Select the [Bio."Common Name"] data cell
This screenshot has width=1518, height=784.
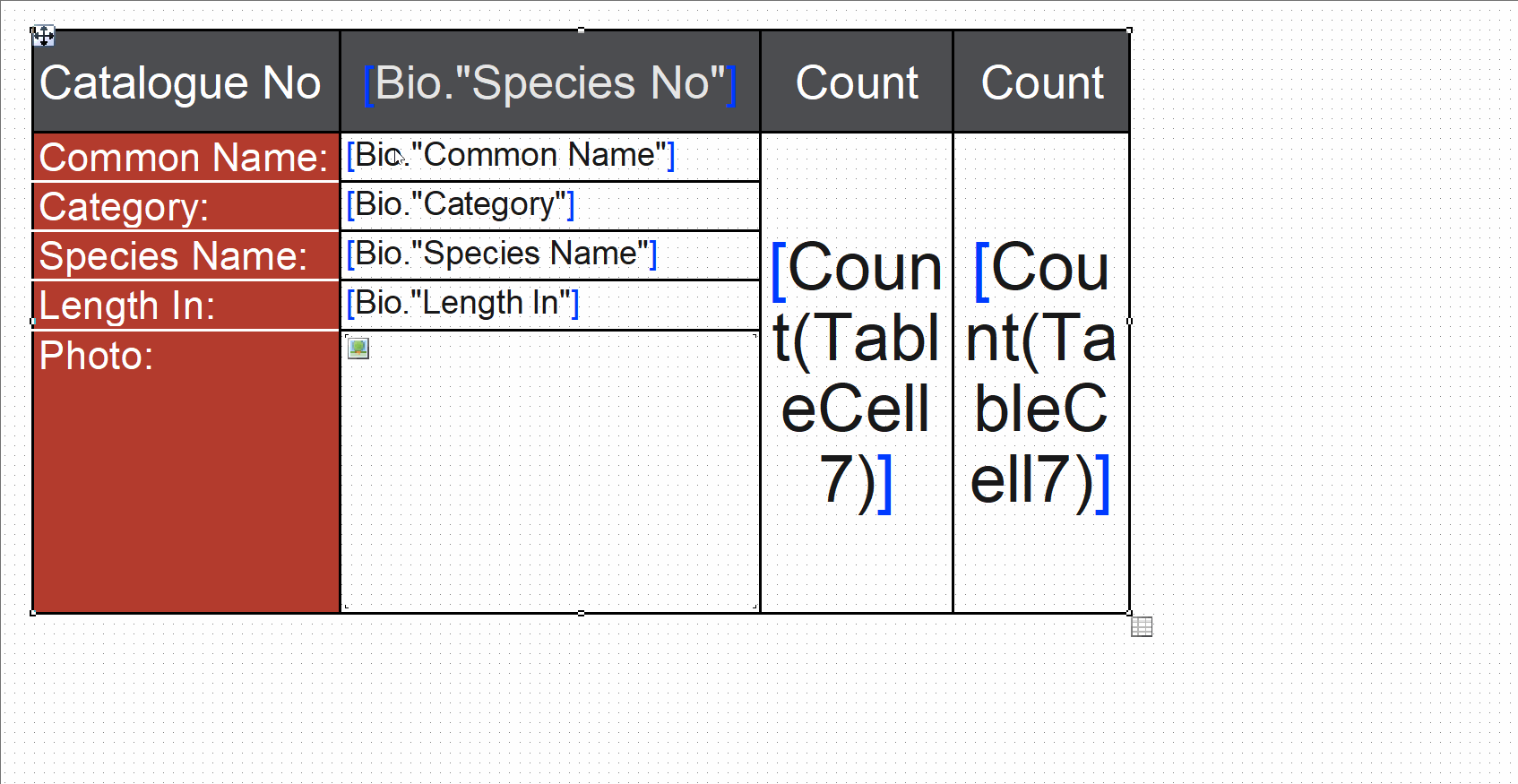coord(549,157)
